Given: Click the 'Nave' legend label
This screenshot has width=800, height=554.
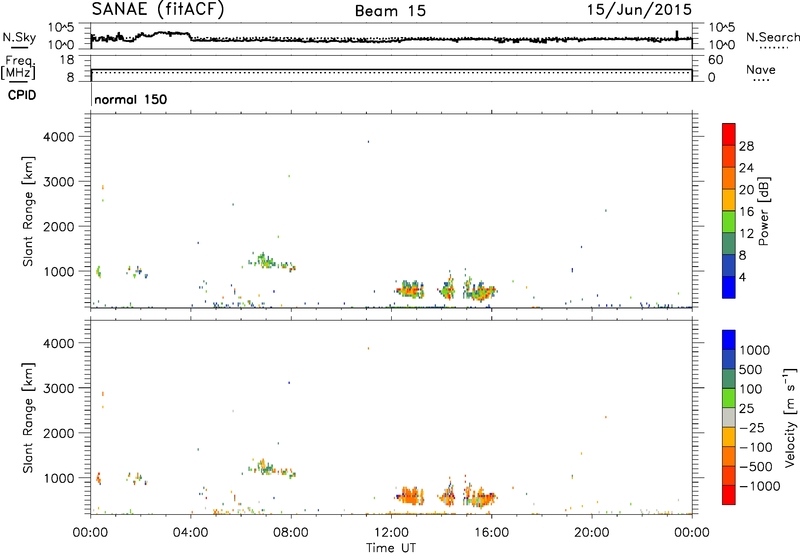Looking at the screenshot, I should pos(761,69).
